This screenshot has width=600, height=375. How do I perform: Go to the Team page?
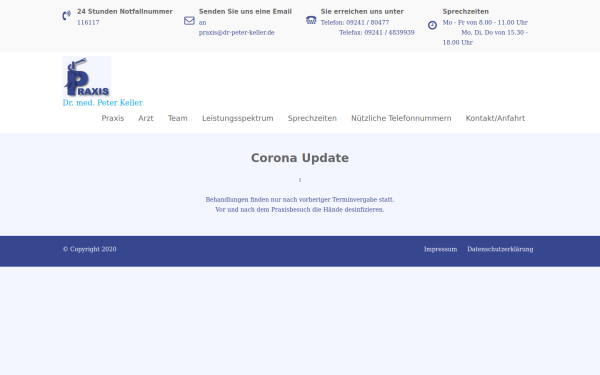pyautogui.click(x=178, y=118)
